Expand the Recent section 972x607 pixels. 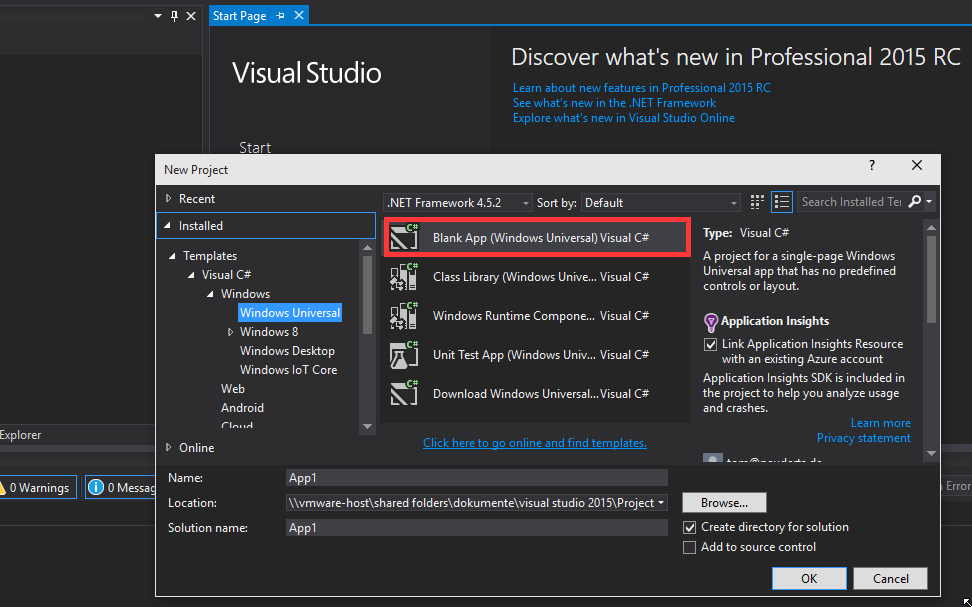click(x=168, y=198)
